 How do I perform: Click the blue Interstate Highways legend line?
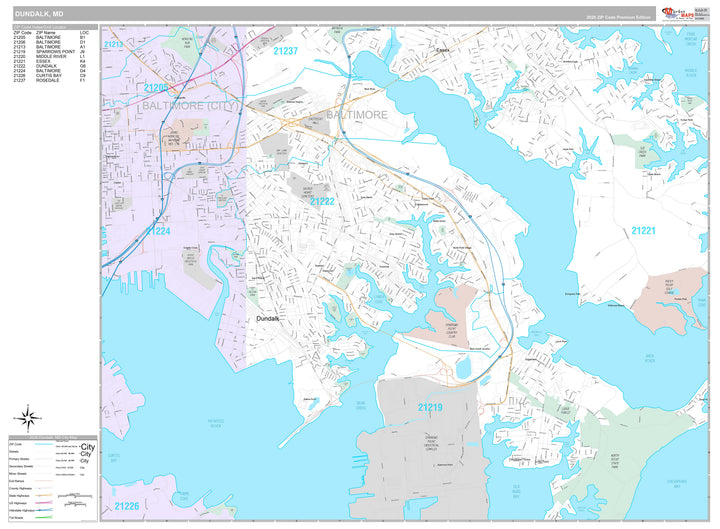[44, 510]
